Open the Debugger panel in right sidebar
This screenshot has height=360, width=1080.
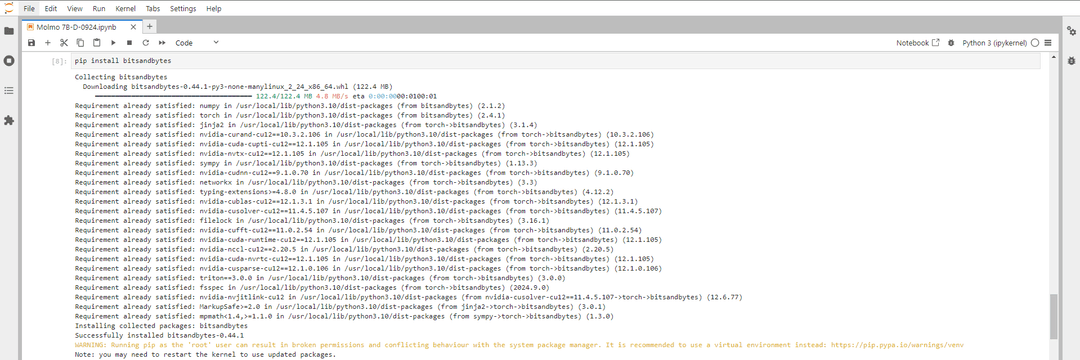point(1071,61)
